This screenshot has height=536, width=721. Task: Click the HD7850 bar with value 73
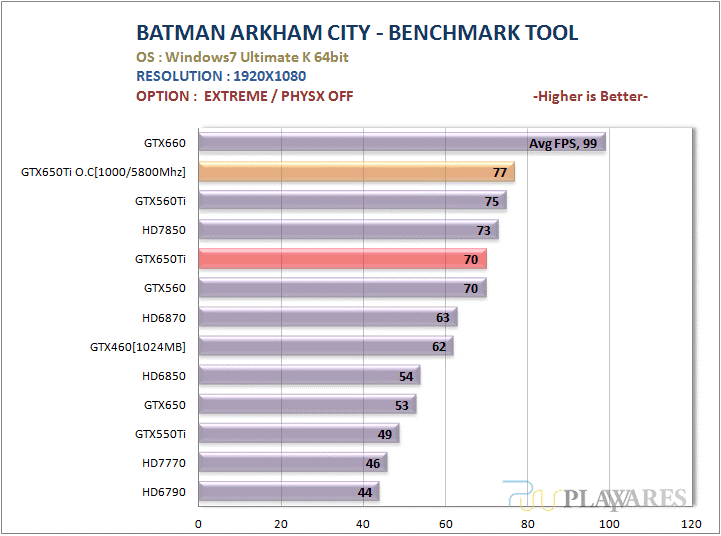tap(347, 231)
